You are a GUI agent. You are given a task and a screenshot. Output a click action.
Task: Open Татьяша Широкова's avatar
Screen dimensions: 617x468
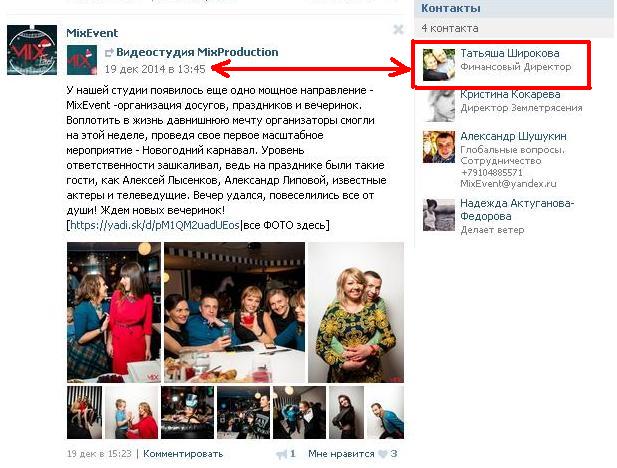438,65
